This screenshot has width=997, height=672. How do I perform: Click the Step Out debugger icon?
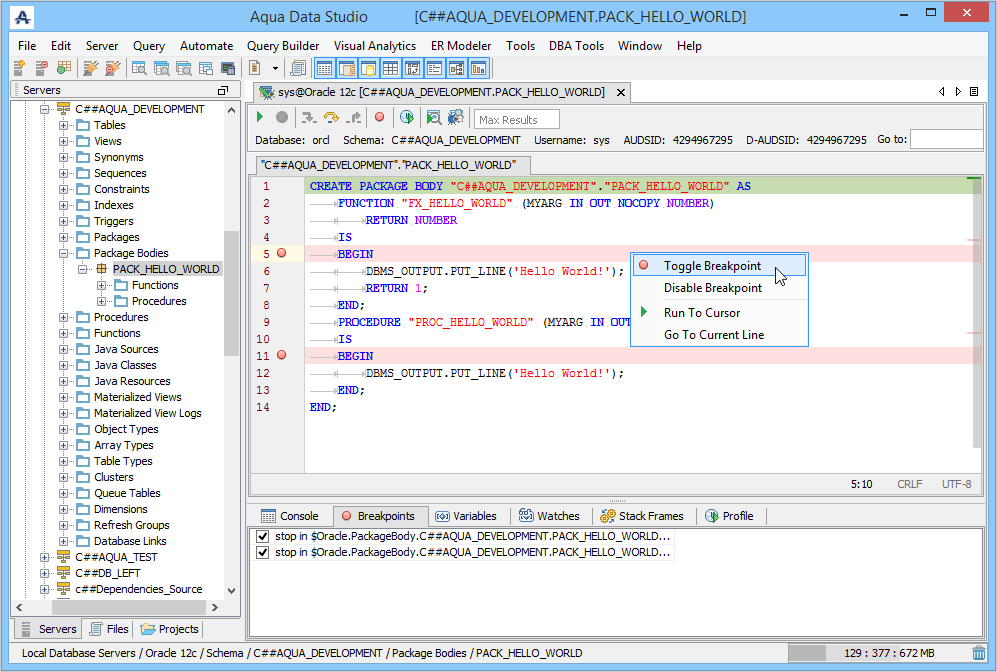tap(353, 118)
